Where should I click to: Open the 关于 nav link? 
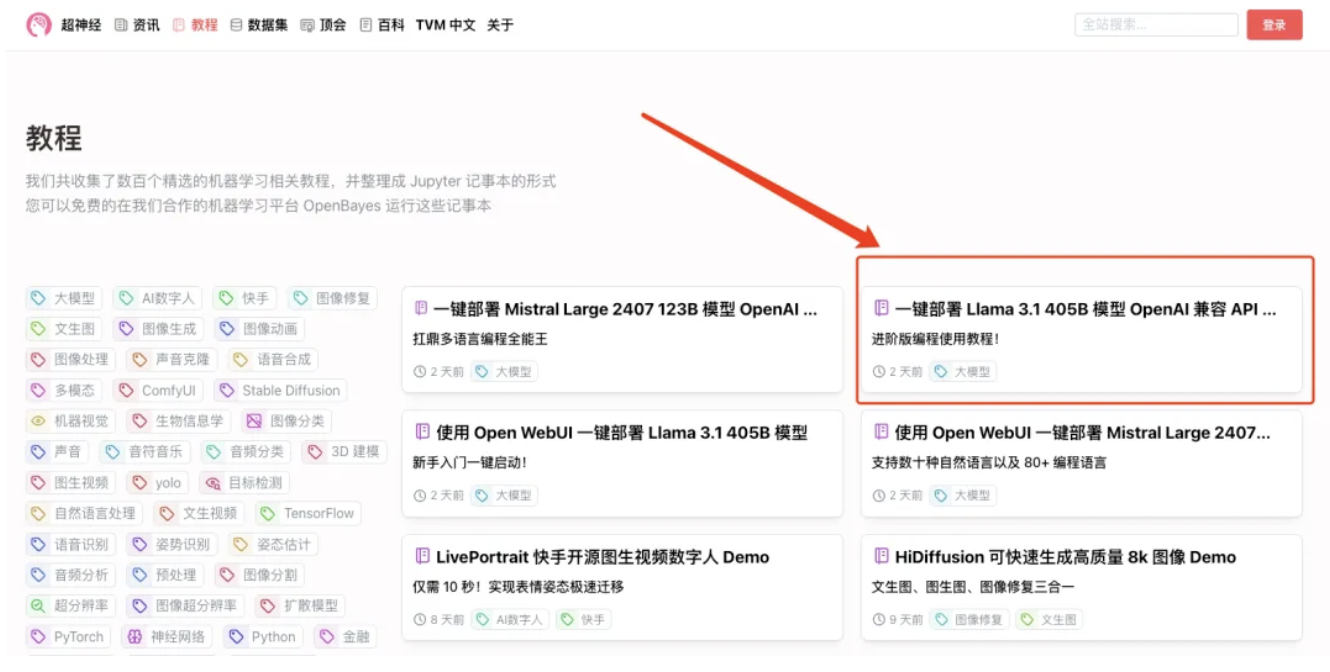[500, 25]
